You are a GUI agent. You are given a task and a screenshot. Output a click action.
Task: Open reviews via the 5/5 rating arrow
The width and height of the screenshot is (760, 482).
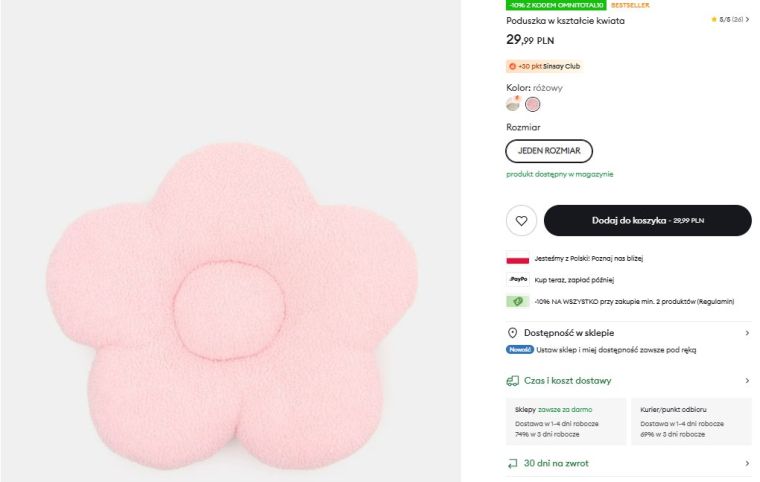[x=747, y=19]
